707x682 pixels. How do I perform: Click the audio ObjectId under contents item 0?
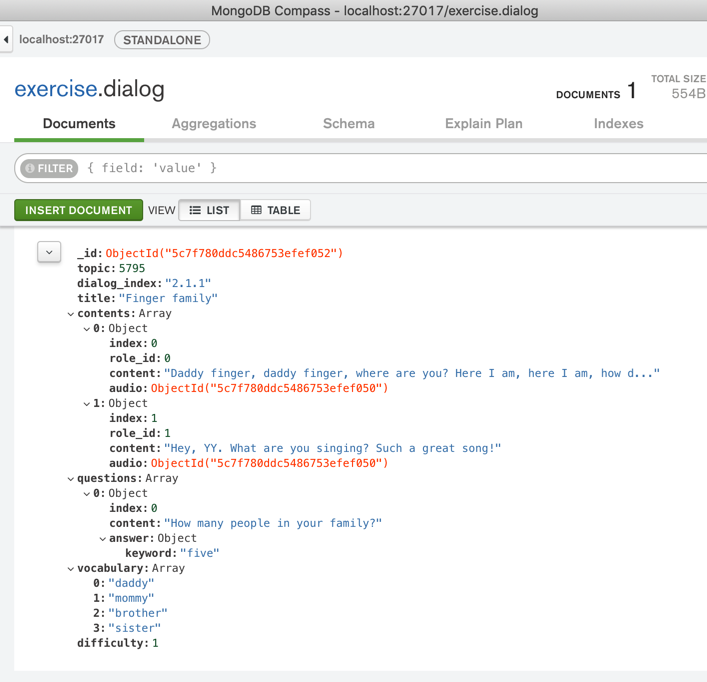(x=270, y=388)
